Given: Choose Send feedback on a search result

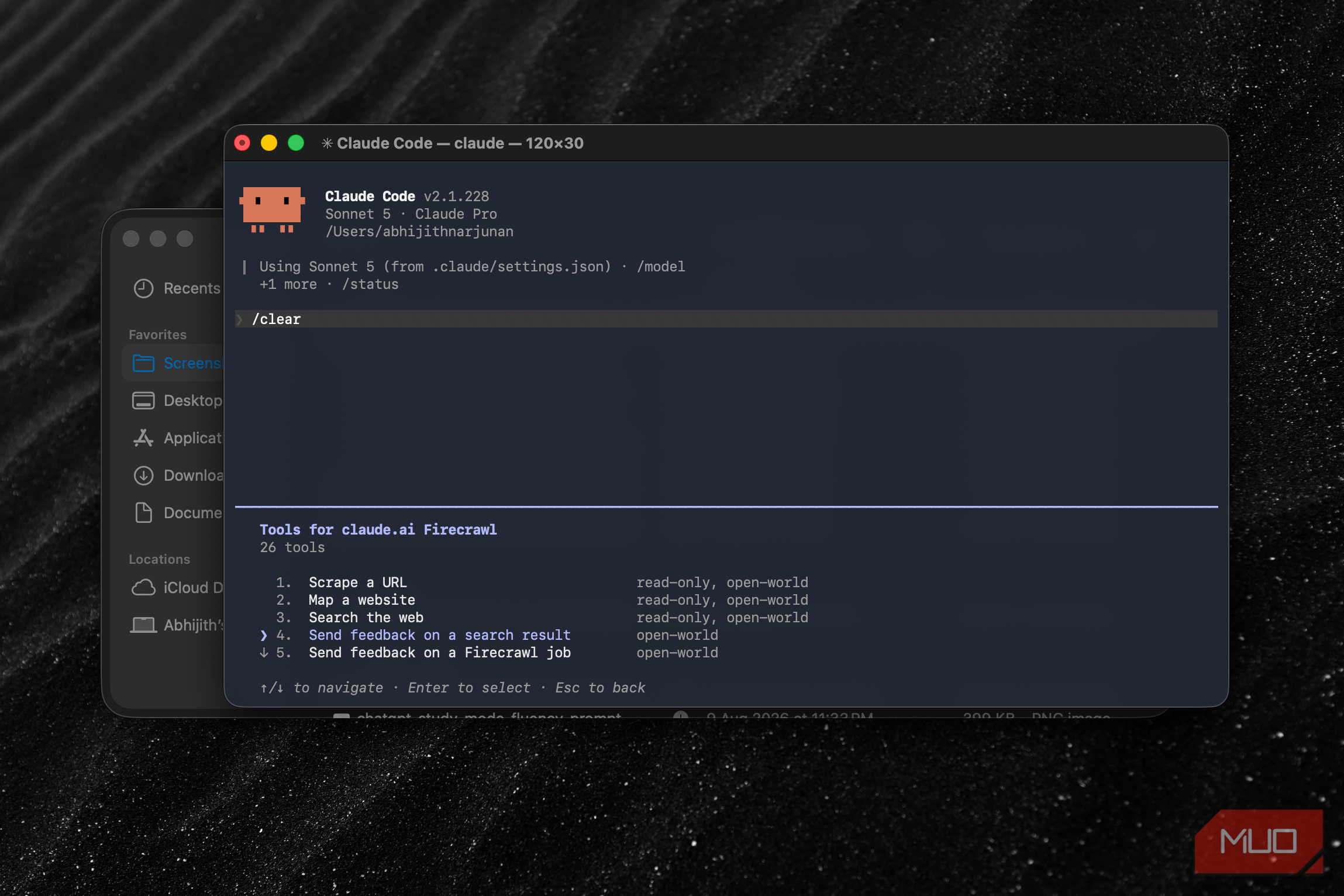Looking at the screenshot, I should [x=439, y=635].
